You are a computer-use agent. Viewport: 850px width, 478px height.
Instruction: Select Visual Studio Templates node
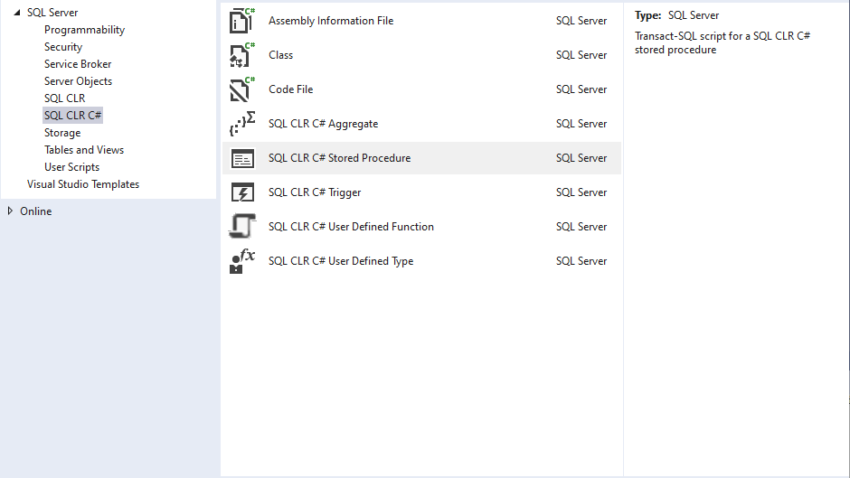point(83,184)
